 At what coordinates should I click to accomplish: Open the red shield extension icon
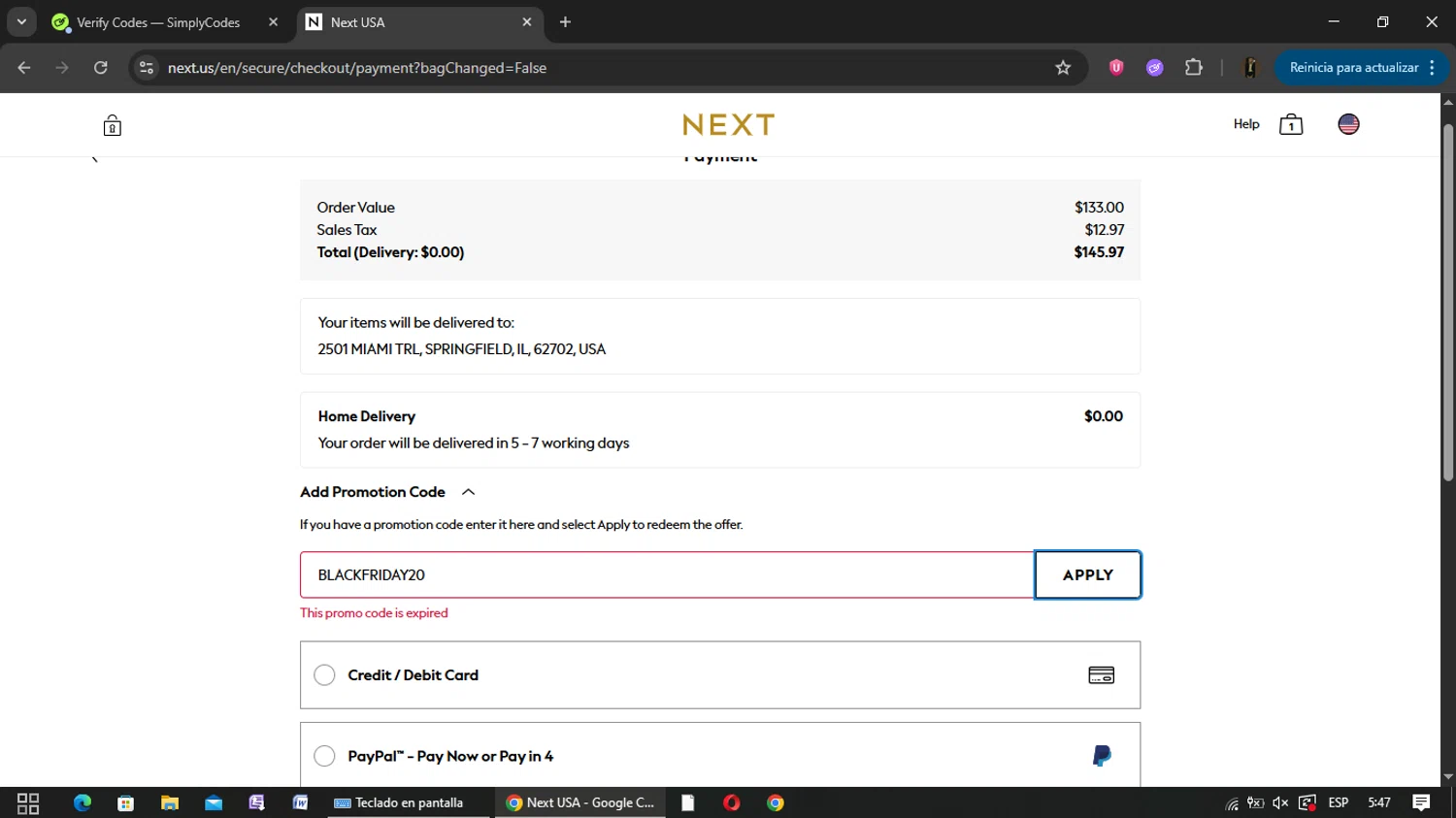point(1116,68)
